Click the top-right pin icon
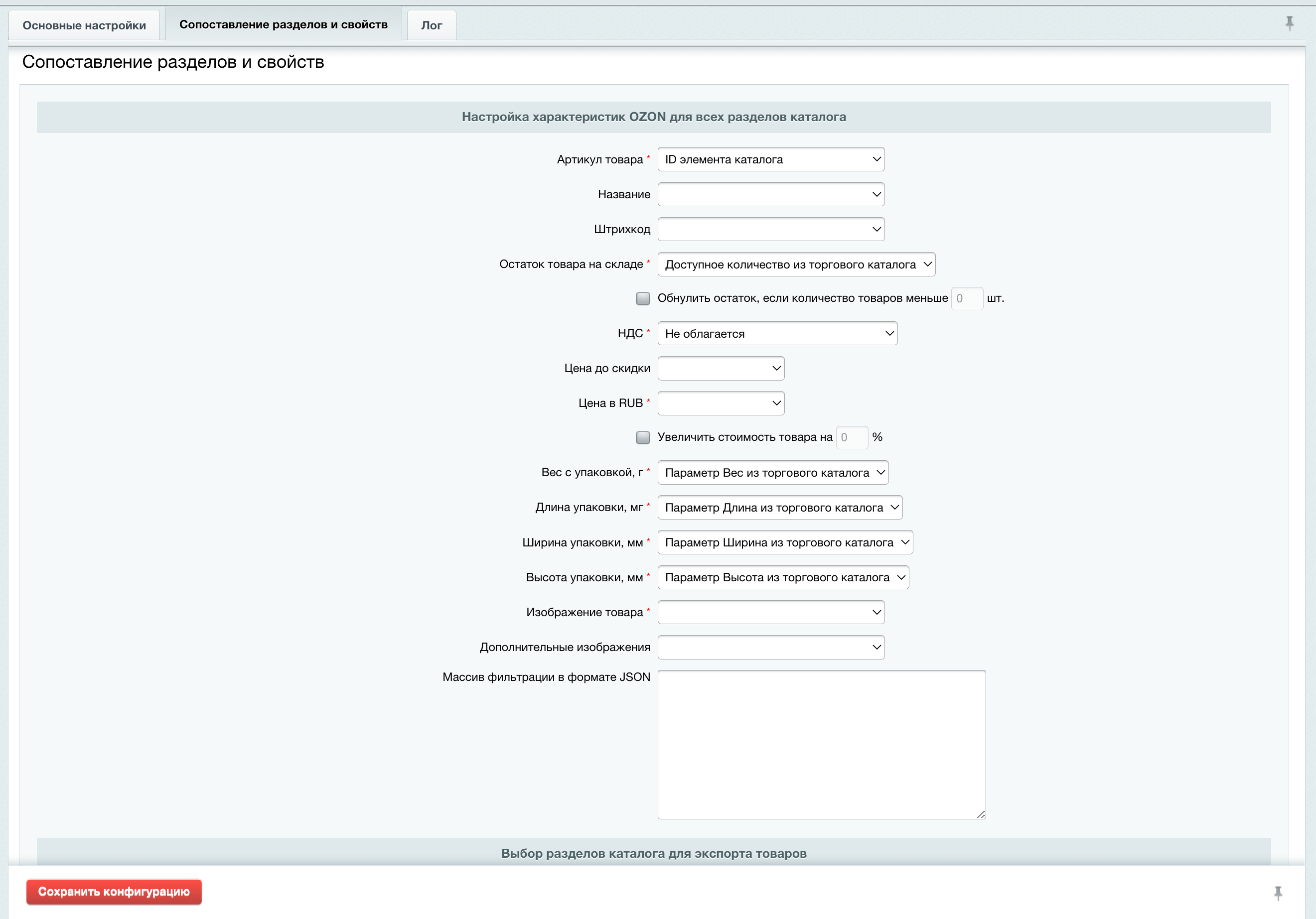This screenshot has width=1316, height=919. (x=1289, y=23)
